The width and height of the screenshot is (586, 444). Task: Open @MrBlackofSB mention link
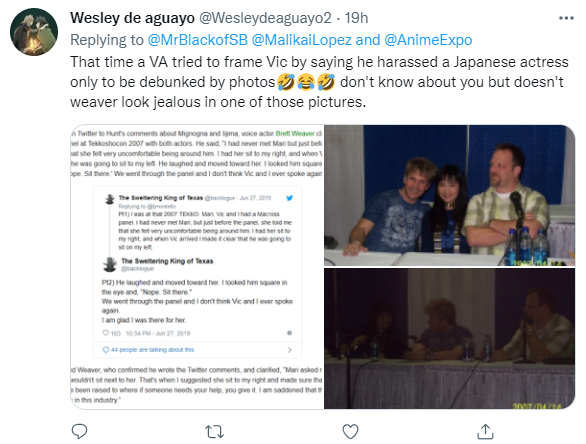198,40
